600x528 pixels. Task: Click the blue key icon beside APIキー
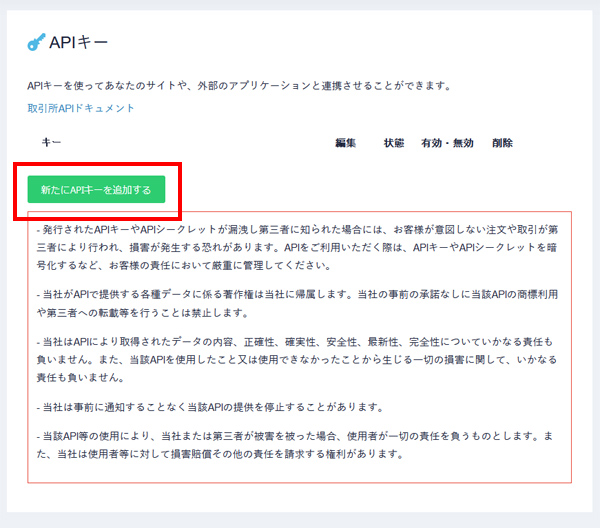(x=36, y=42)
